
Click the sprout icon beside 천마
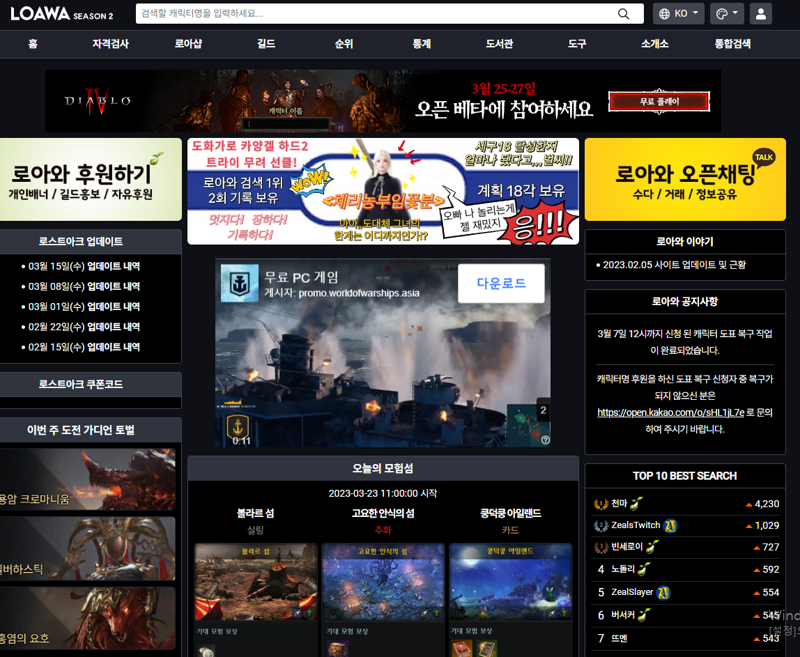click(x=636, y=504)
